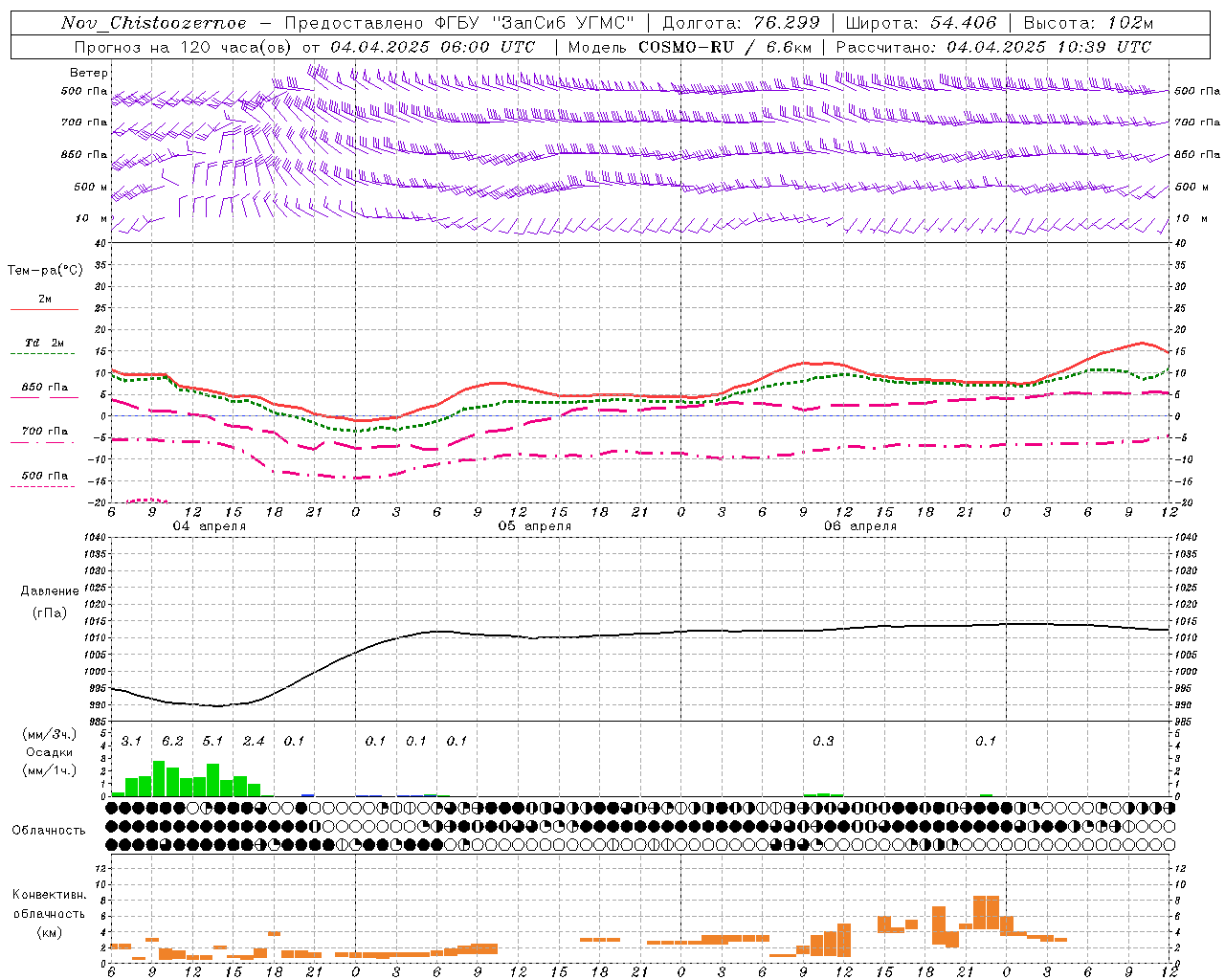Click the 2.4 precipitation total value

[x=254, y=742]
